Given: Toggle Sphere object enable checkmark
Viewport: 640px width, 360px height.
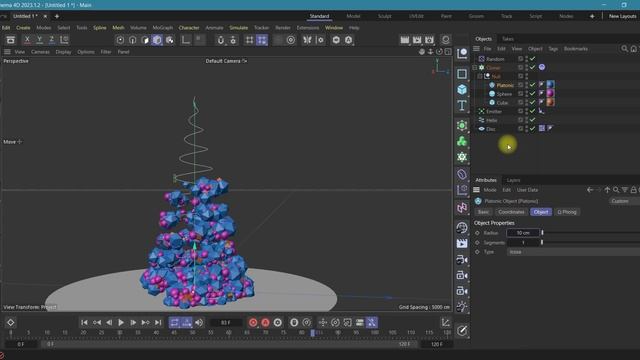Looking at the screenshot, I should 532,93.
